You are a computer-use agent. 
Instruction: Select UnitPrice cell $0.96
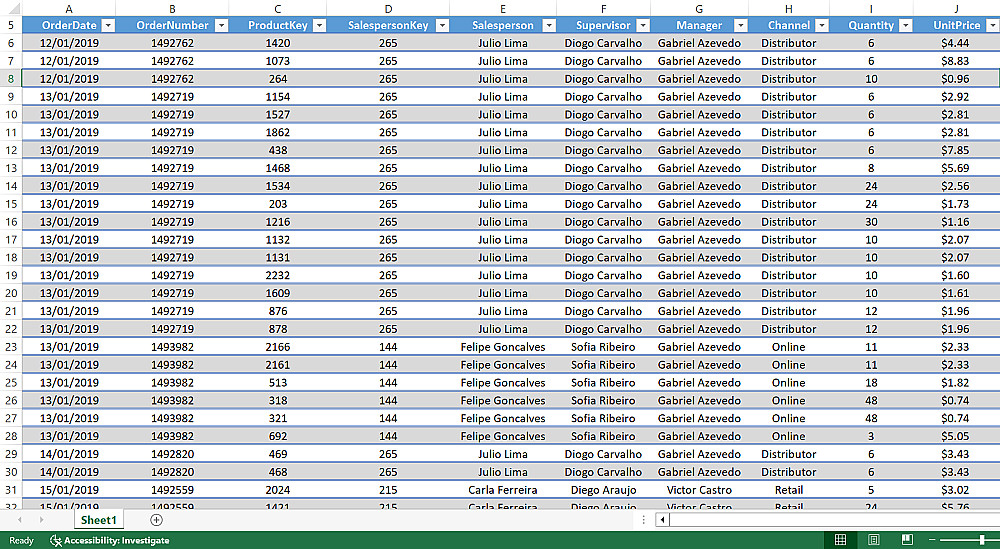[956, 79]
